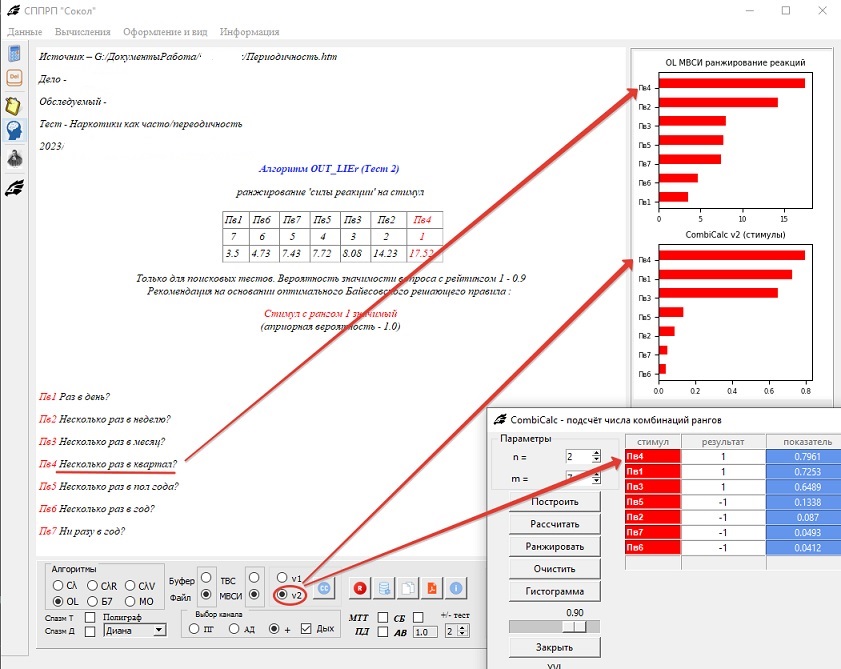841x669 pixels.
Task: Select the OL algorithm radio button
Action: point(58,601)
